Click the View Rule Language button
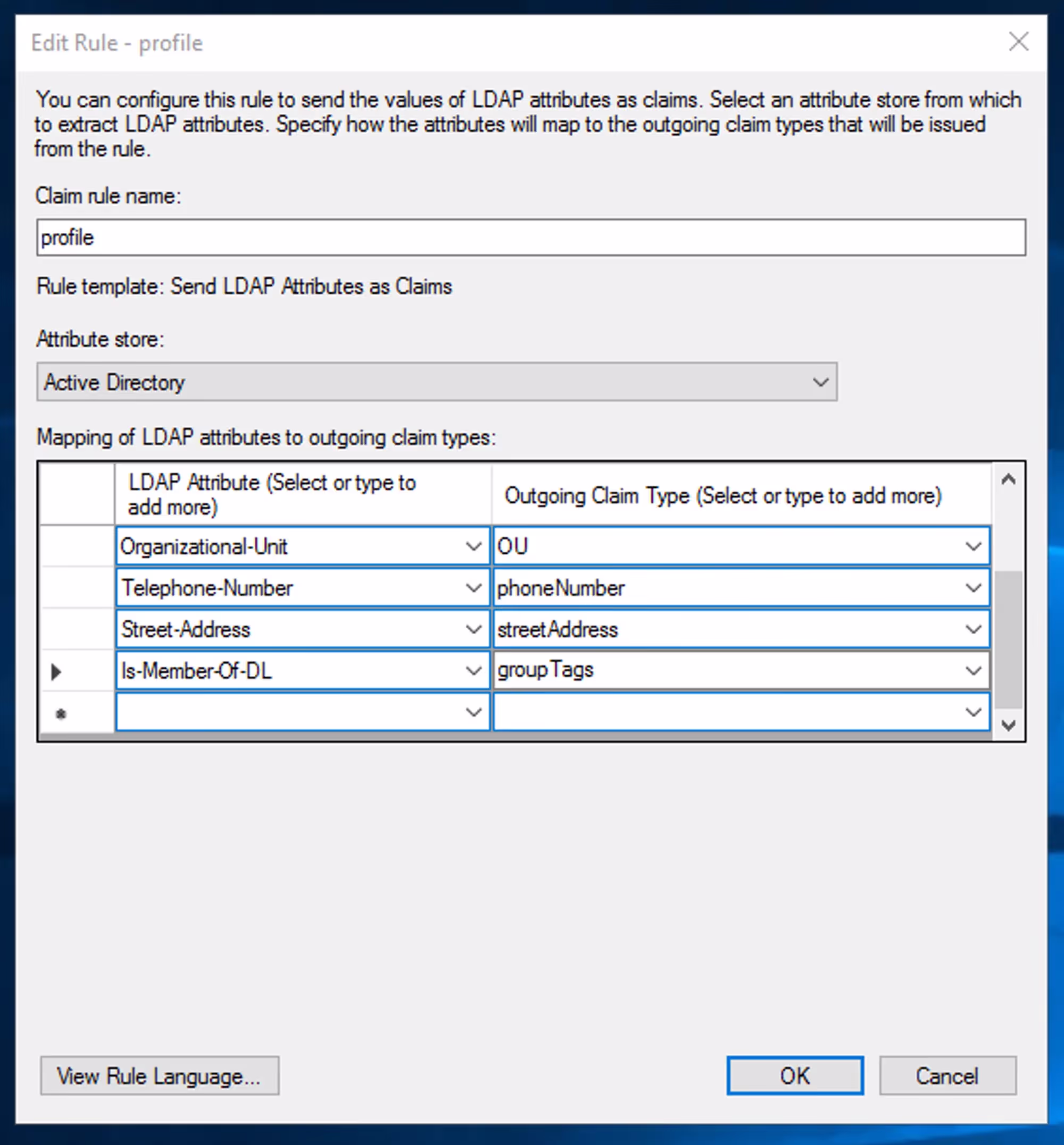Screen dimensions: 1064x1145 pos(160,1075)
